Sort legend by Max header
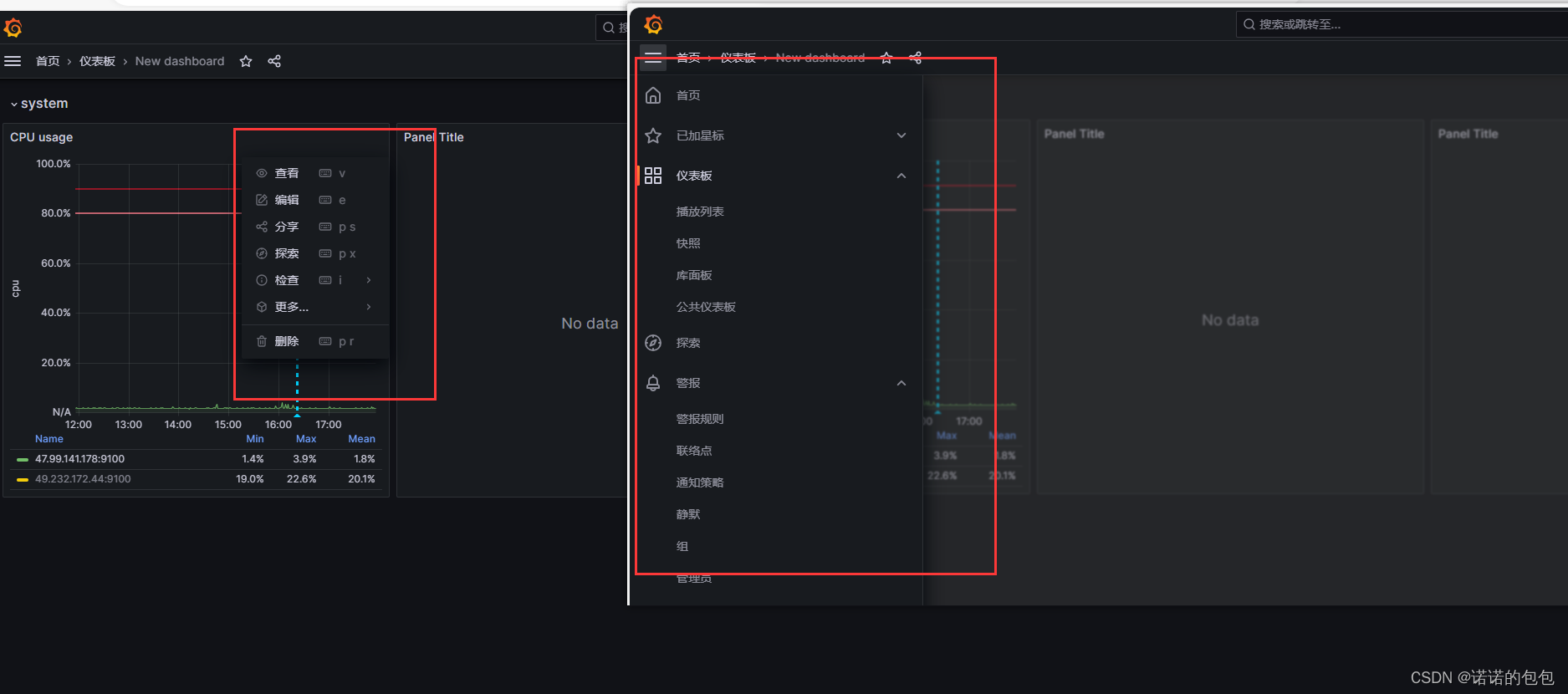This screenshot has width=1568, height=694. 306,439
